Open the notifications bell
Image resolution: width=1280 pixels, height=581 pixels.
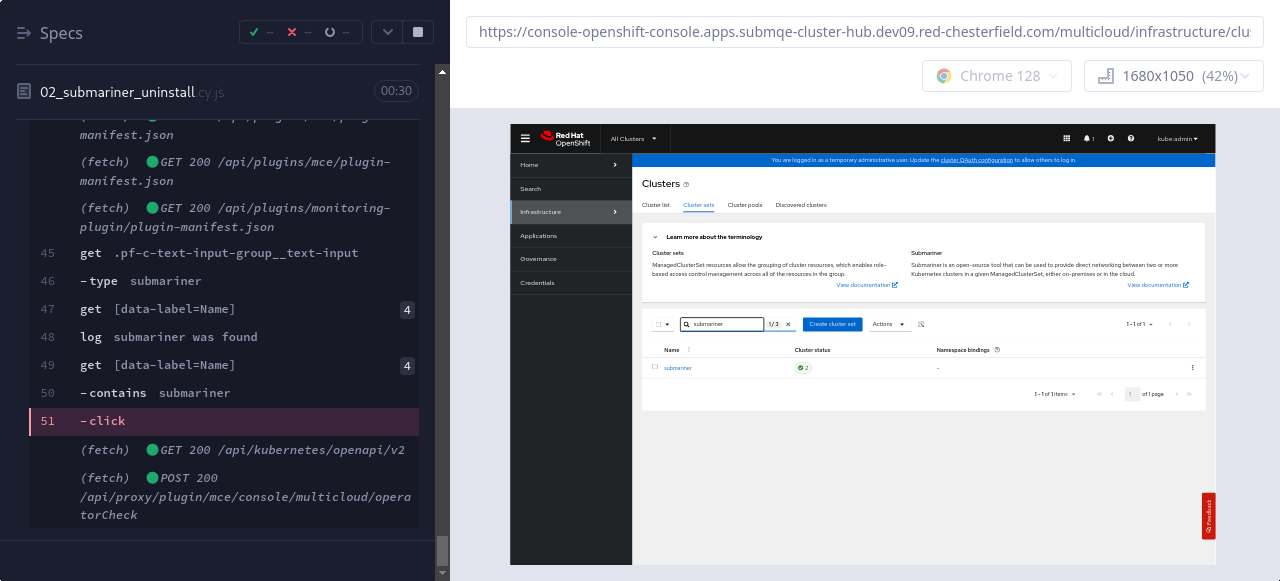pyautogui.click(x=1088, y=138)
